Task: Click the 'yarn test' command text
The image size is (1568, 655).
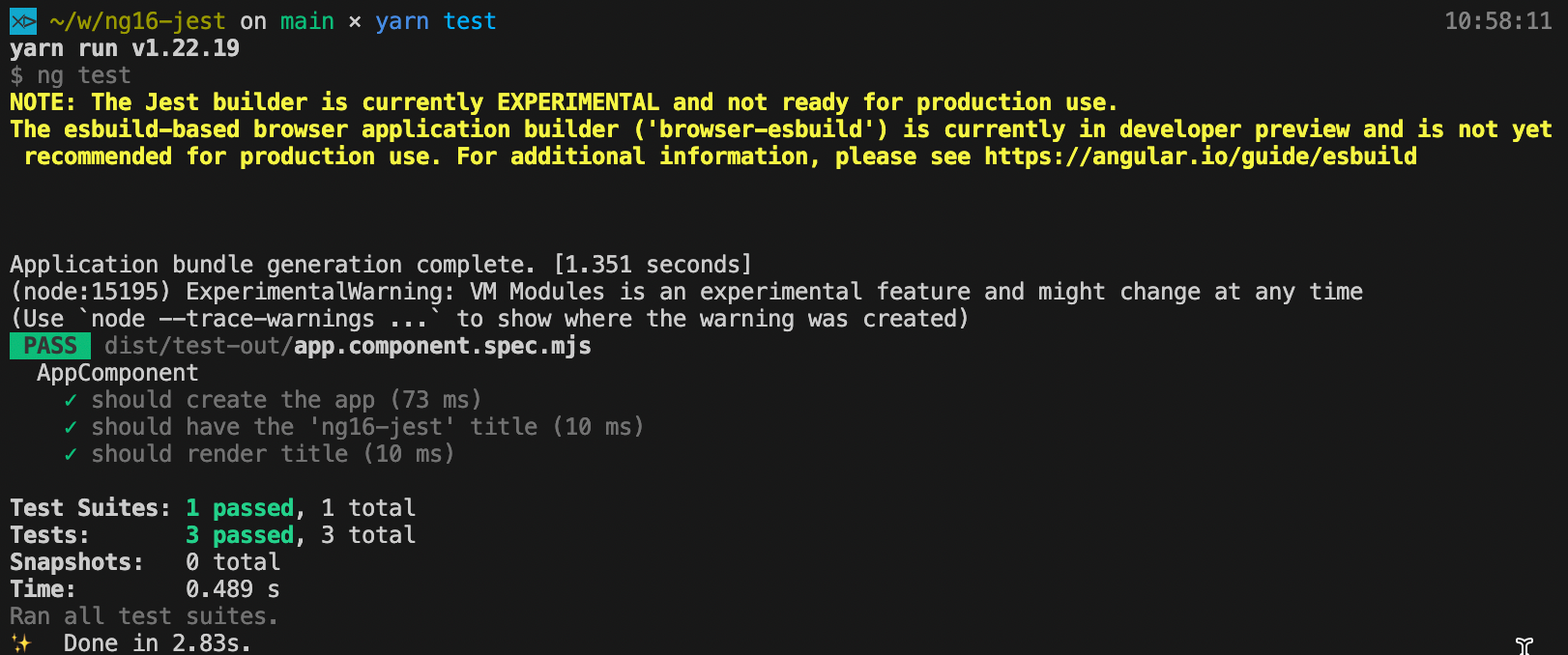Action: 435,21
